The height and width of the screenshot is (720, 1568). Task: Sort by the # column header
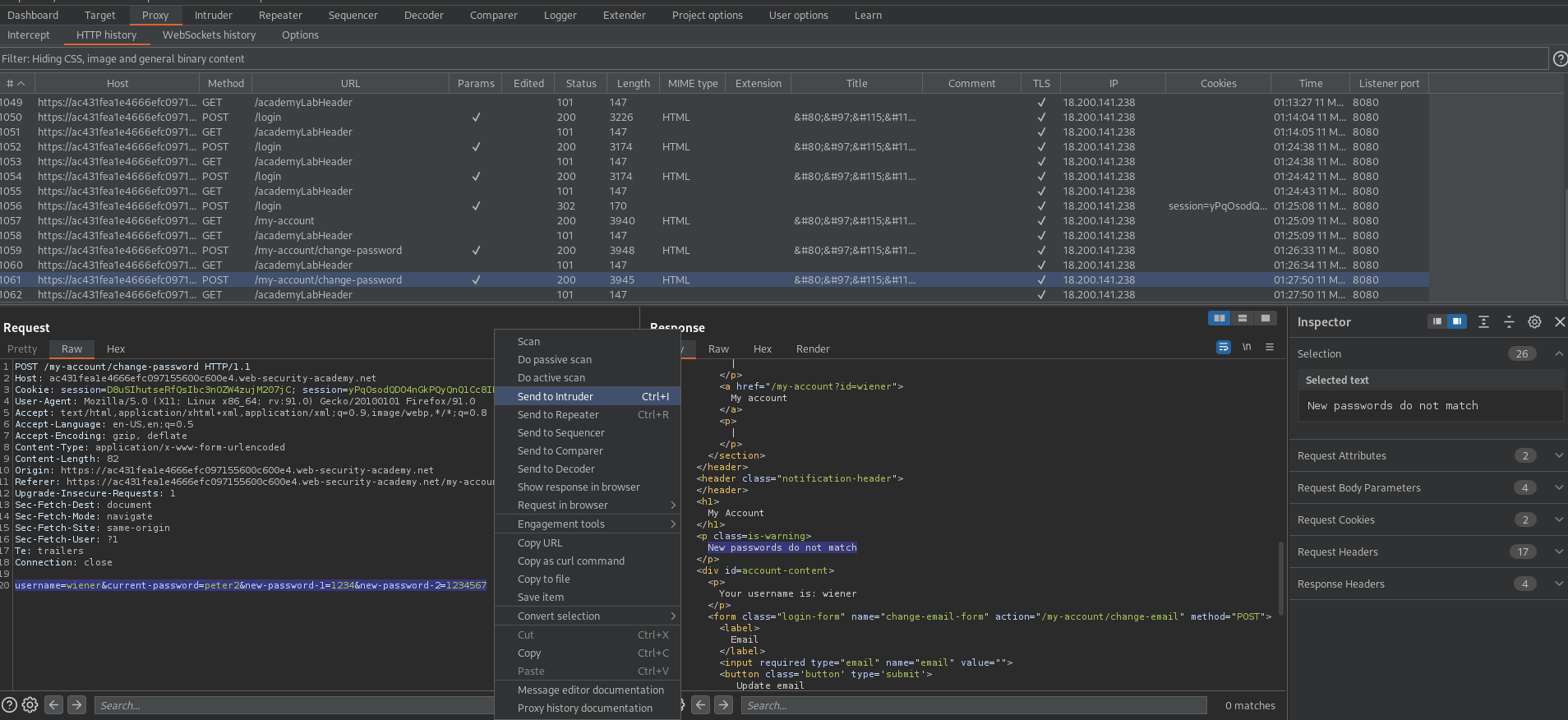[x=16, y=83]
